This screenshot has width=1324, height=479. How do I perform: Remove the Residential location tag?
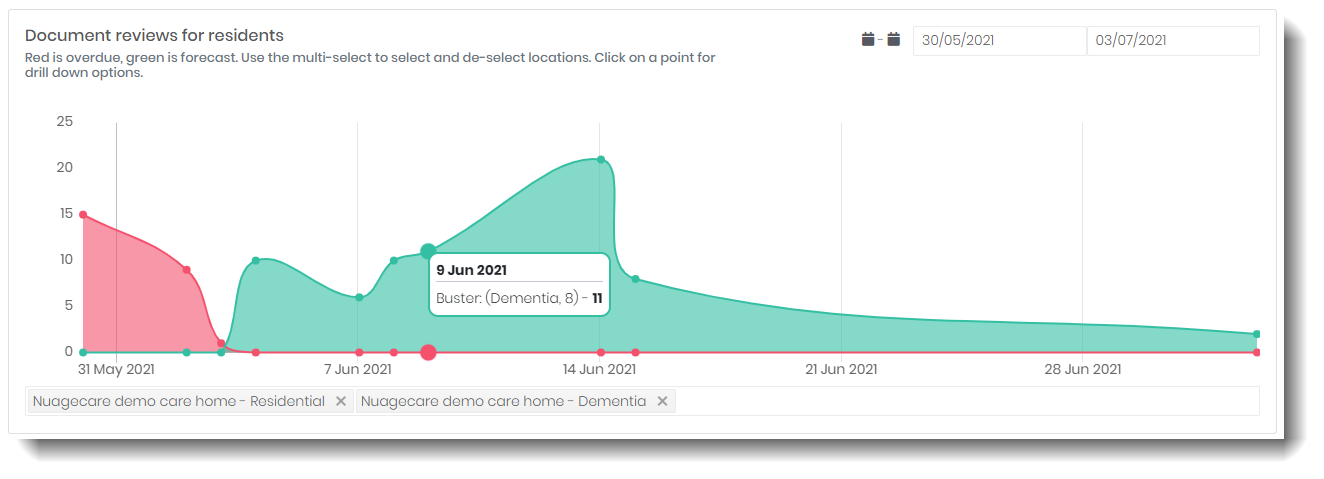coord(341,401)
